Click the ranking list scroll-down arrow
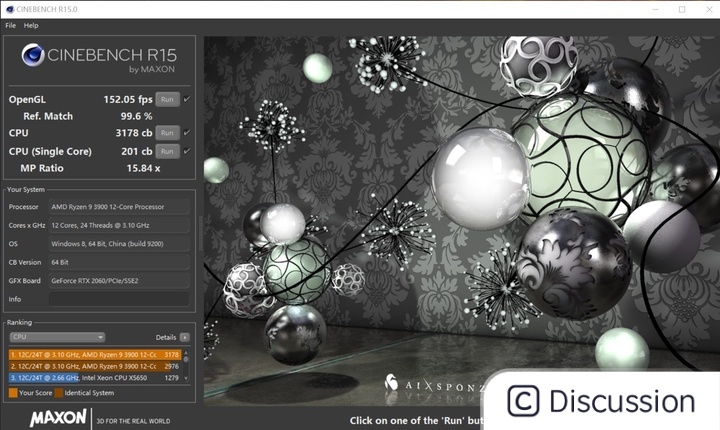The image size is (720, 430). tap(186, 379)
